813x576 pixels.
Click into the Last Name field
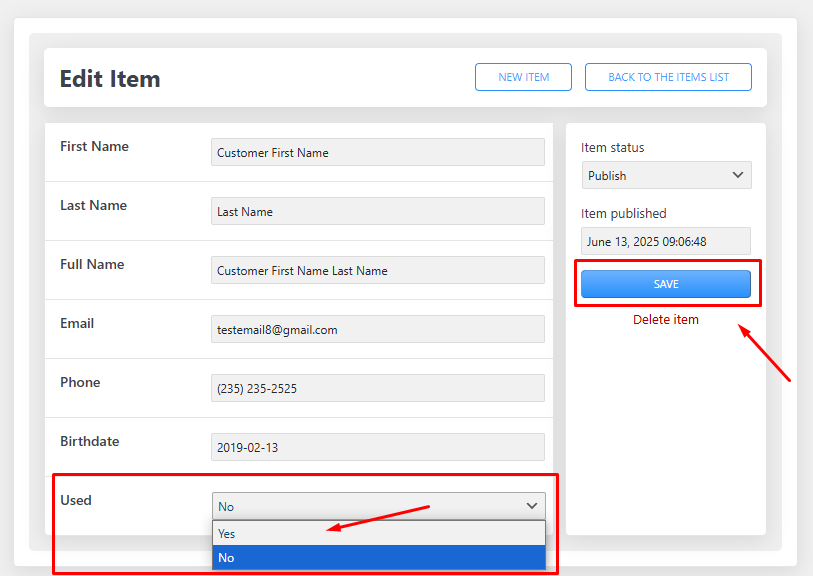[377, 212]
